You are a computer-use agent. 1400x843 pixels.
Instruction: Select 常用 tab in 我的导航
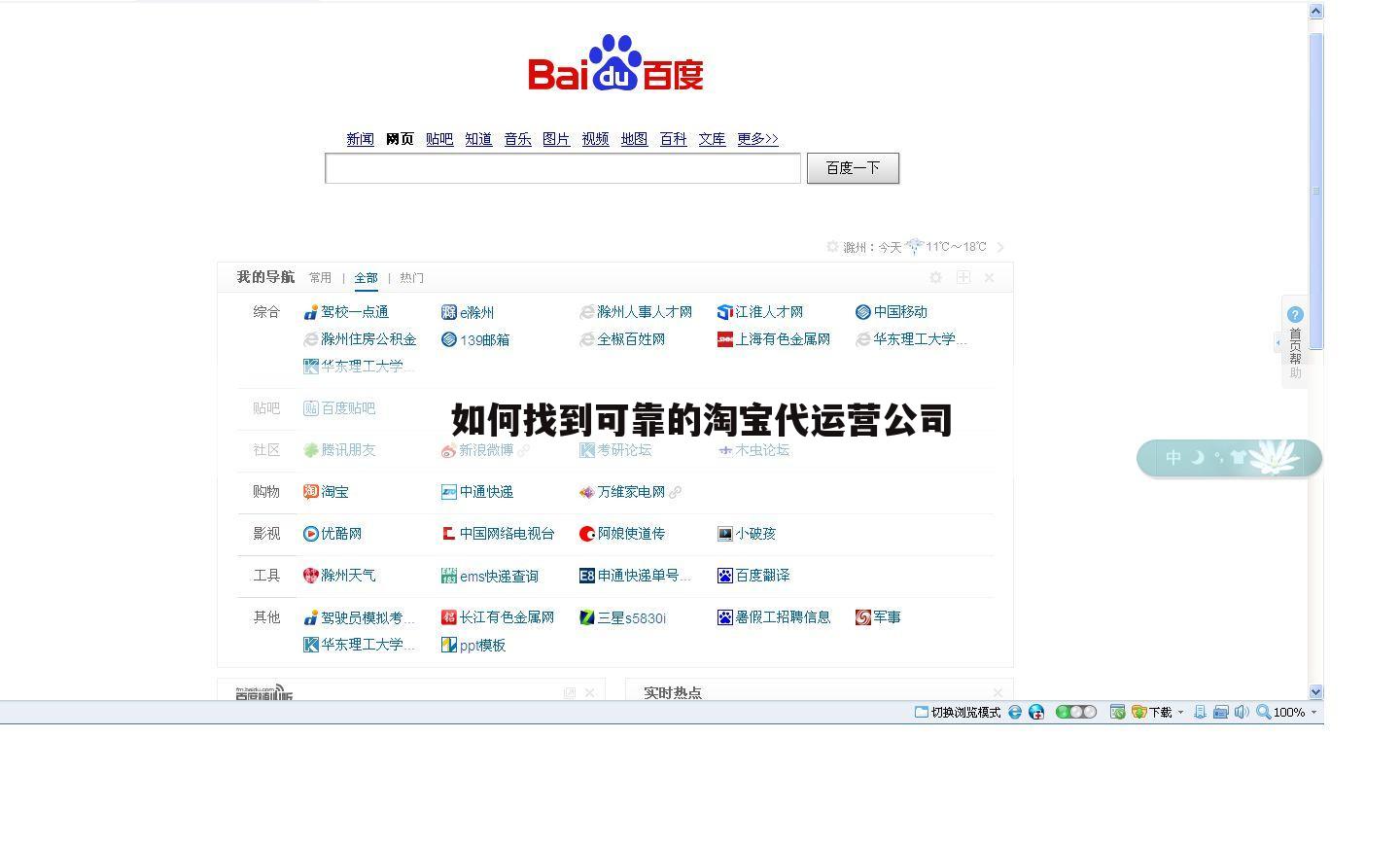click(x=320, y=278)
